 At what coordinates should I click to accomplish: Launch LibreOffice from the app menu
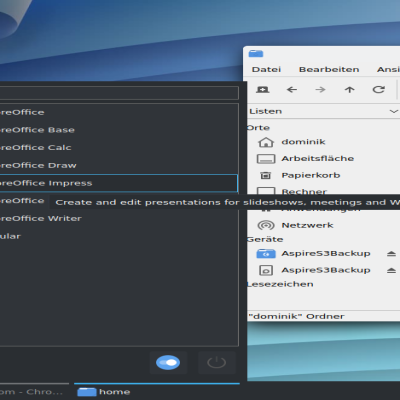pos(119,112)
